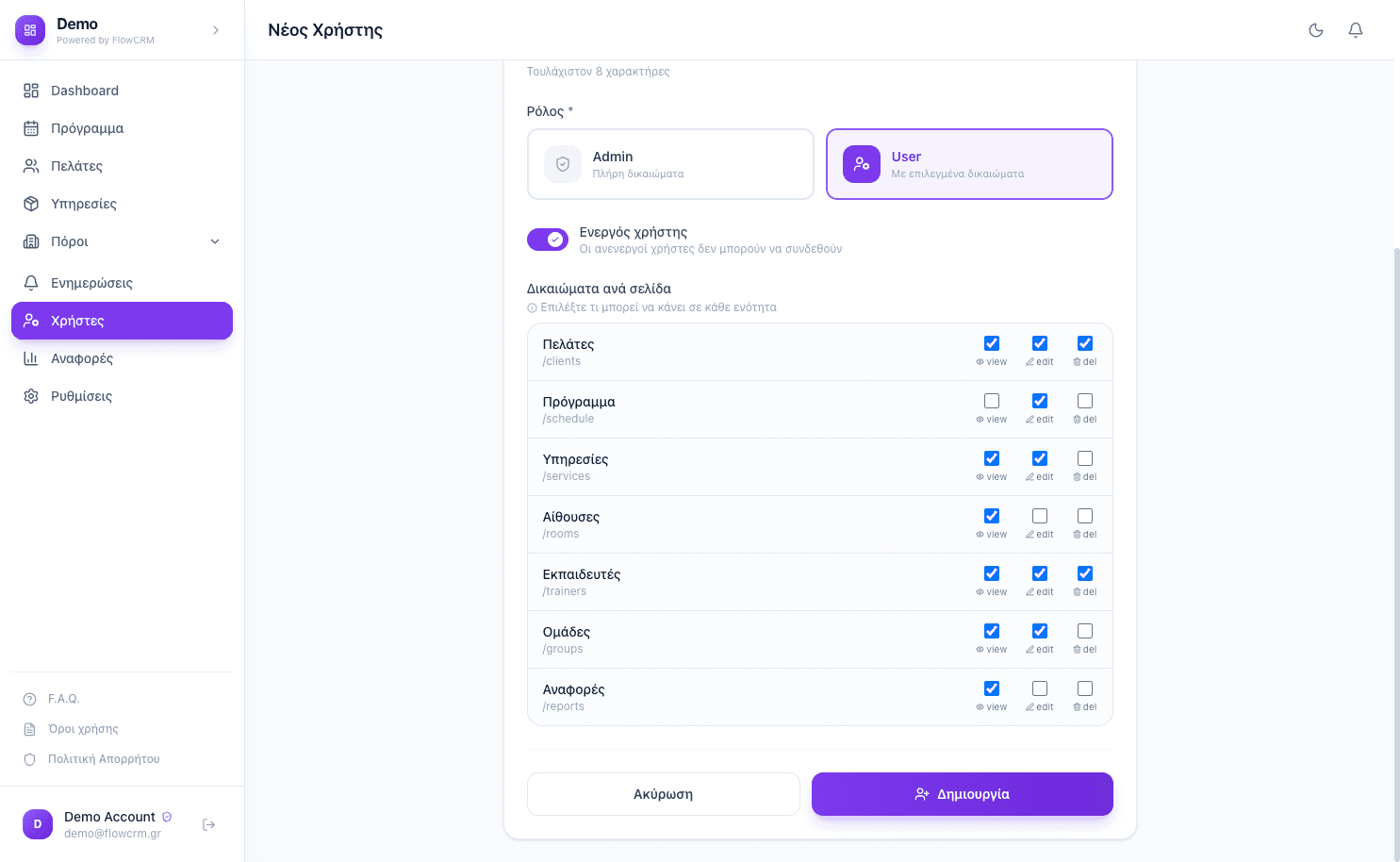Click the Πελάτες people icon in sidebar
This screenshot has width=1400, height=862.
click(31, 166)
